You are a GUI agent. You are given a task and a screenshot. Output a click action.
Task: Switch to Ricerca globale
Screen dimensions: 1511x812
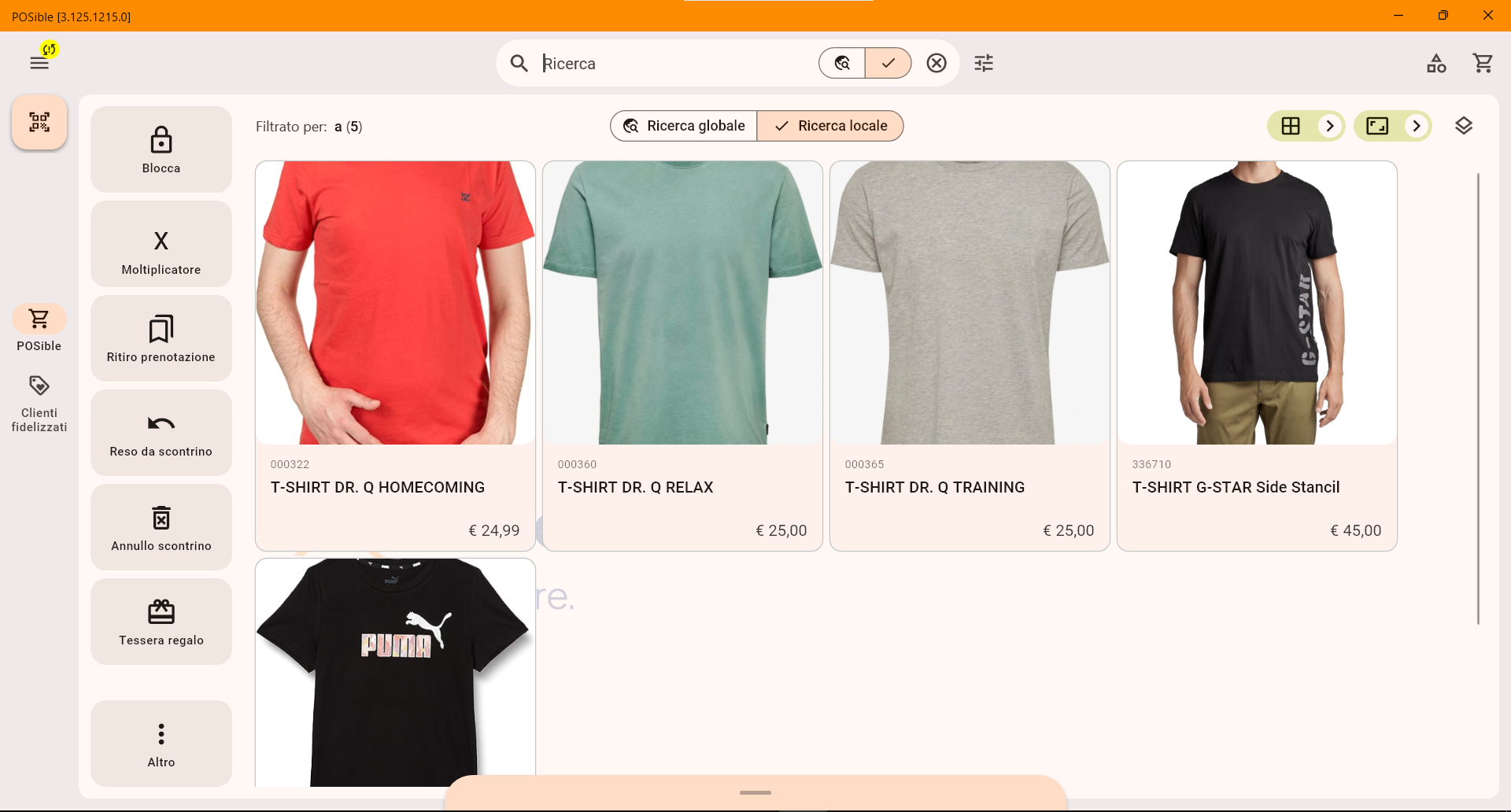pos(684,126)
